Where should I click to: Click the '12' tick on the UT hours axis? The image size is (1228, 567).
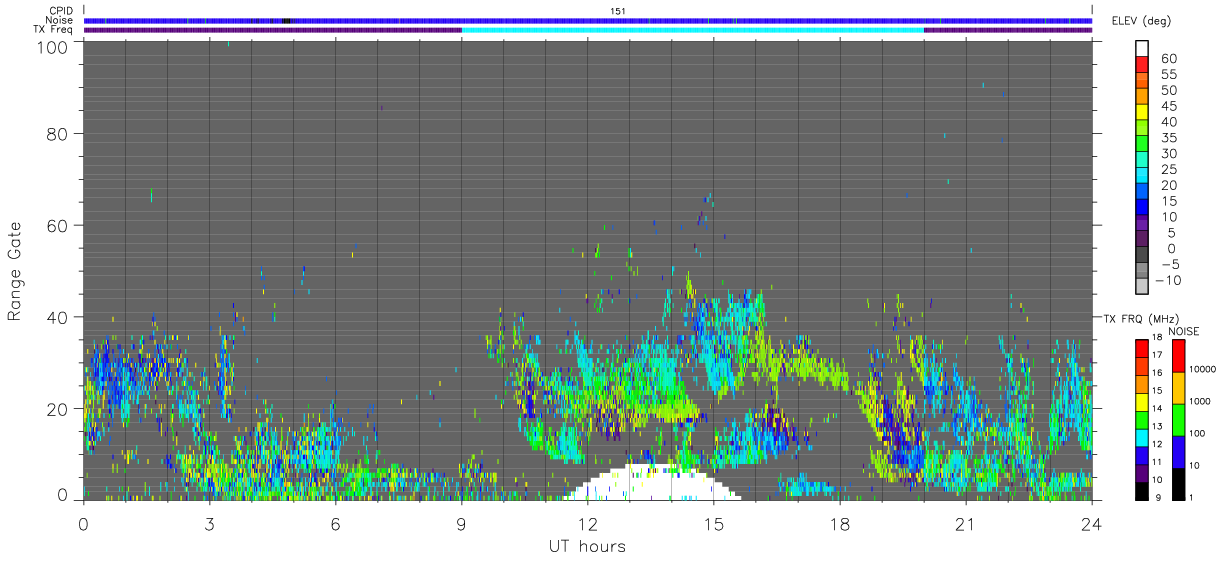pos(588,524)
